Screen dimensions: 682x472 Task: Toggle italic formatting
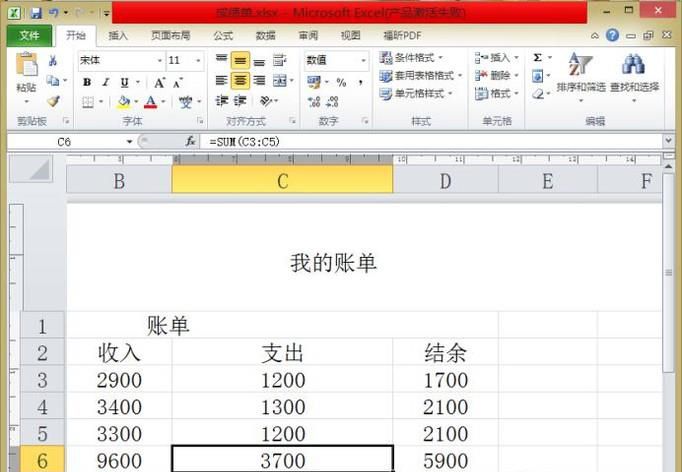pyautogui.click(x=104, y=82)
